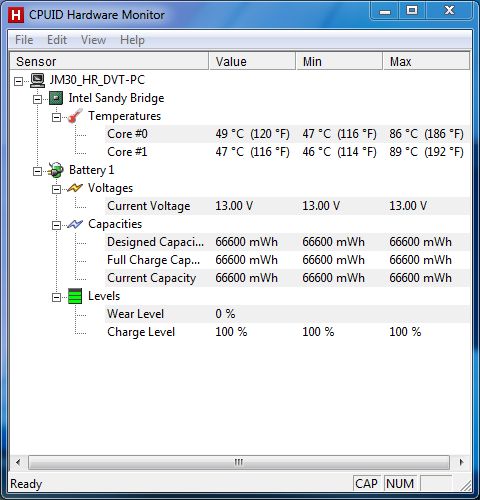Click the blue wave icon beside Capacities

75,224
